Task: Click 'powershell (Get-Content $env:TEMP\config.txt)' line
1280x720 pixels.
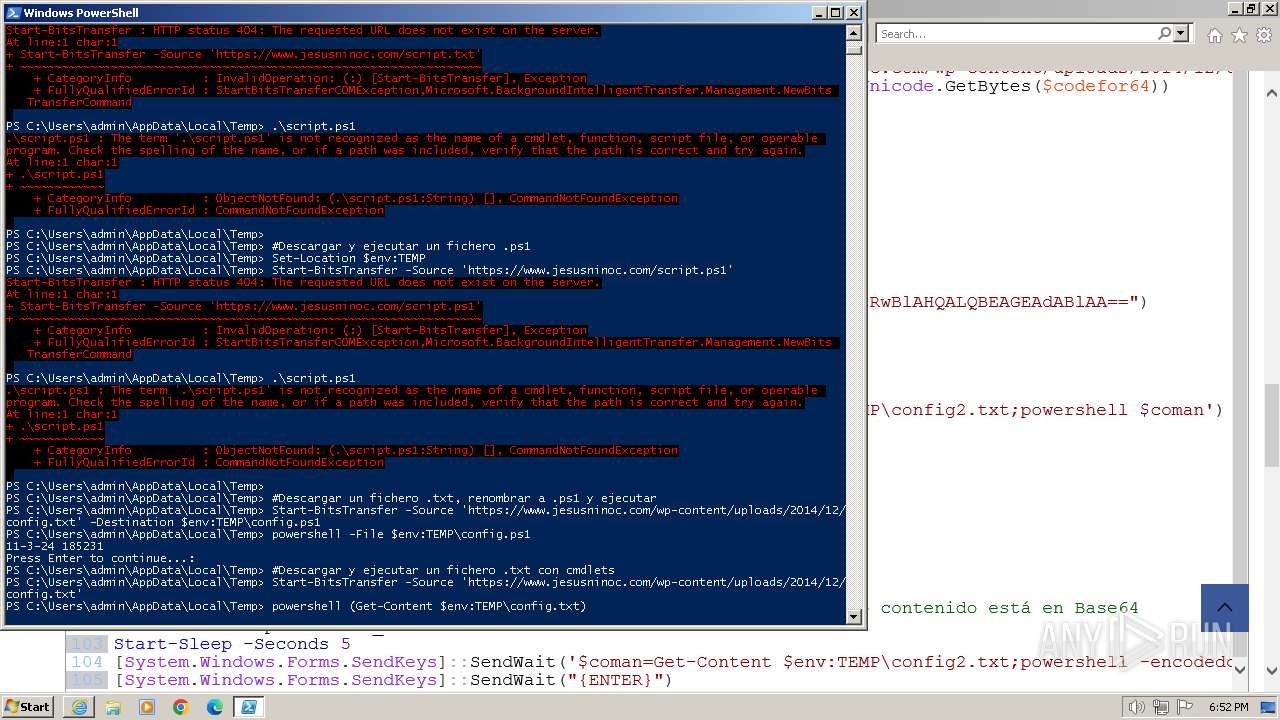Action: pyautogui.click(x=429, y=606)
